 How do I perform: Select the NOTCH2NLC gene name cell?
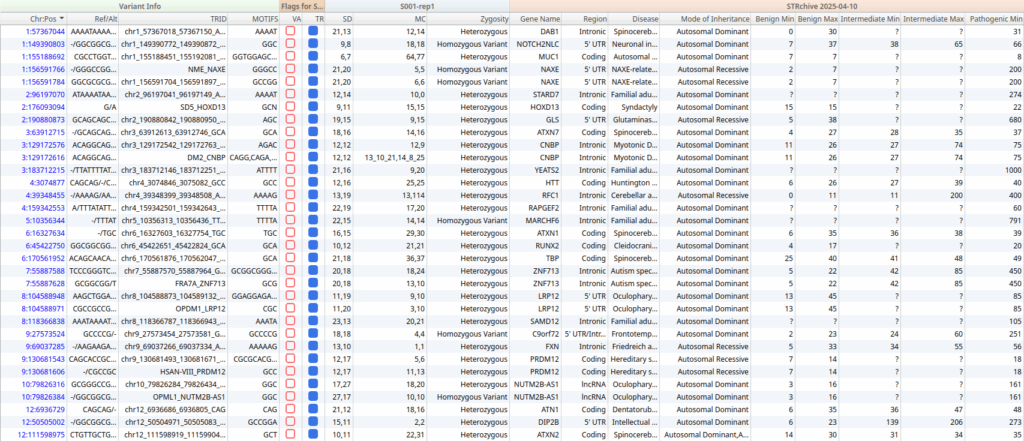pos(536,44)
